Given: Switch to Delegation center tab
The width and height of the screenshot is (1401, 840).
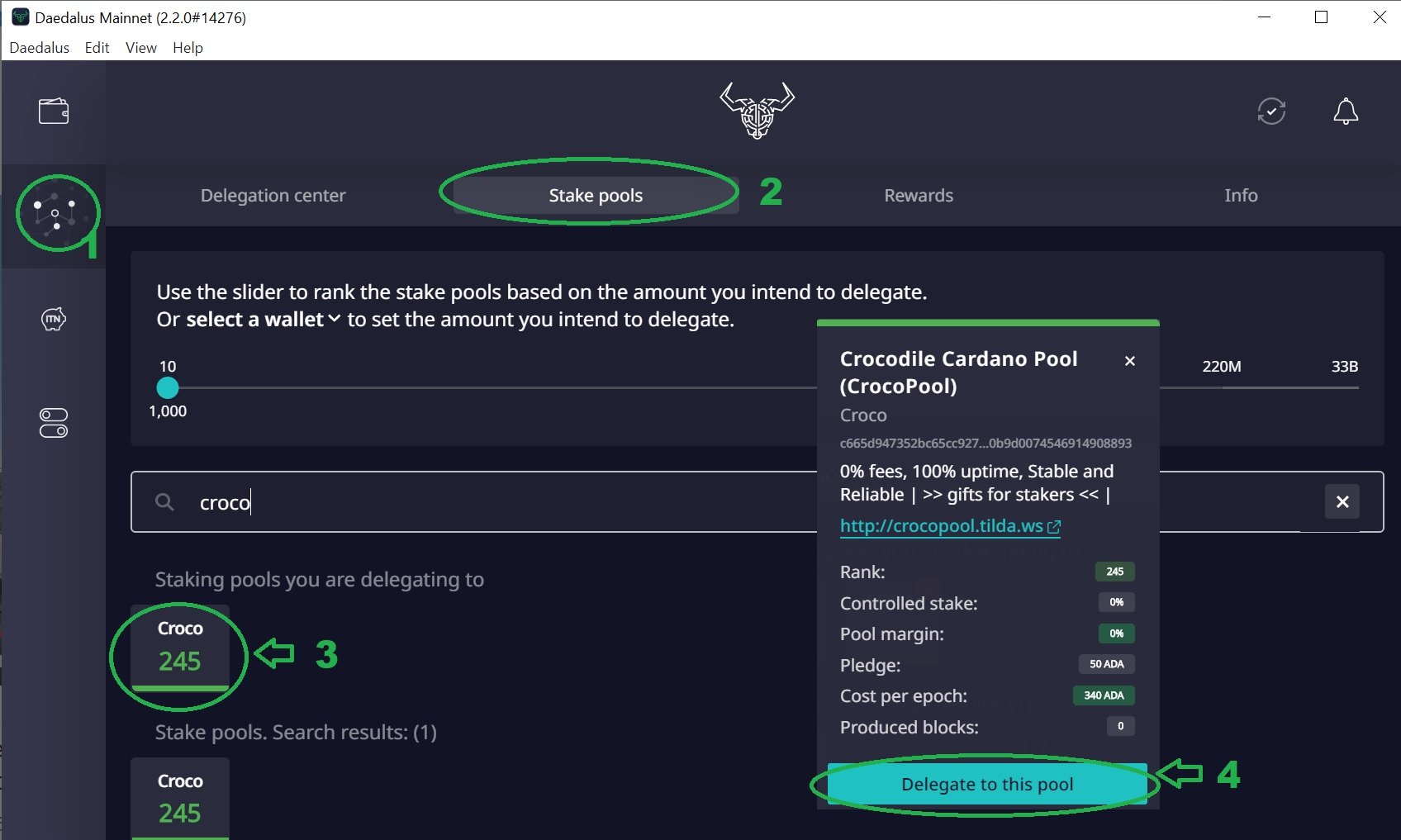Looking at the screenshot, I should pos(273,196).
